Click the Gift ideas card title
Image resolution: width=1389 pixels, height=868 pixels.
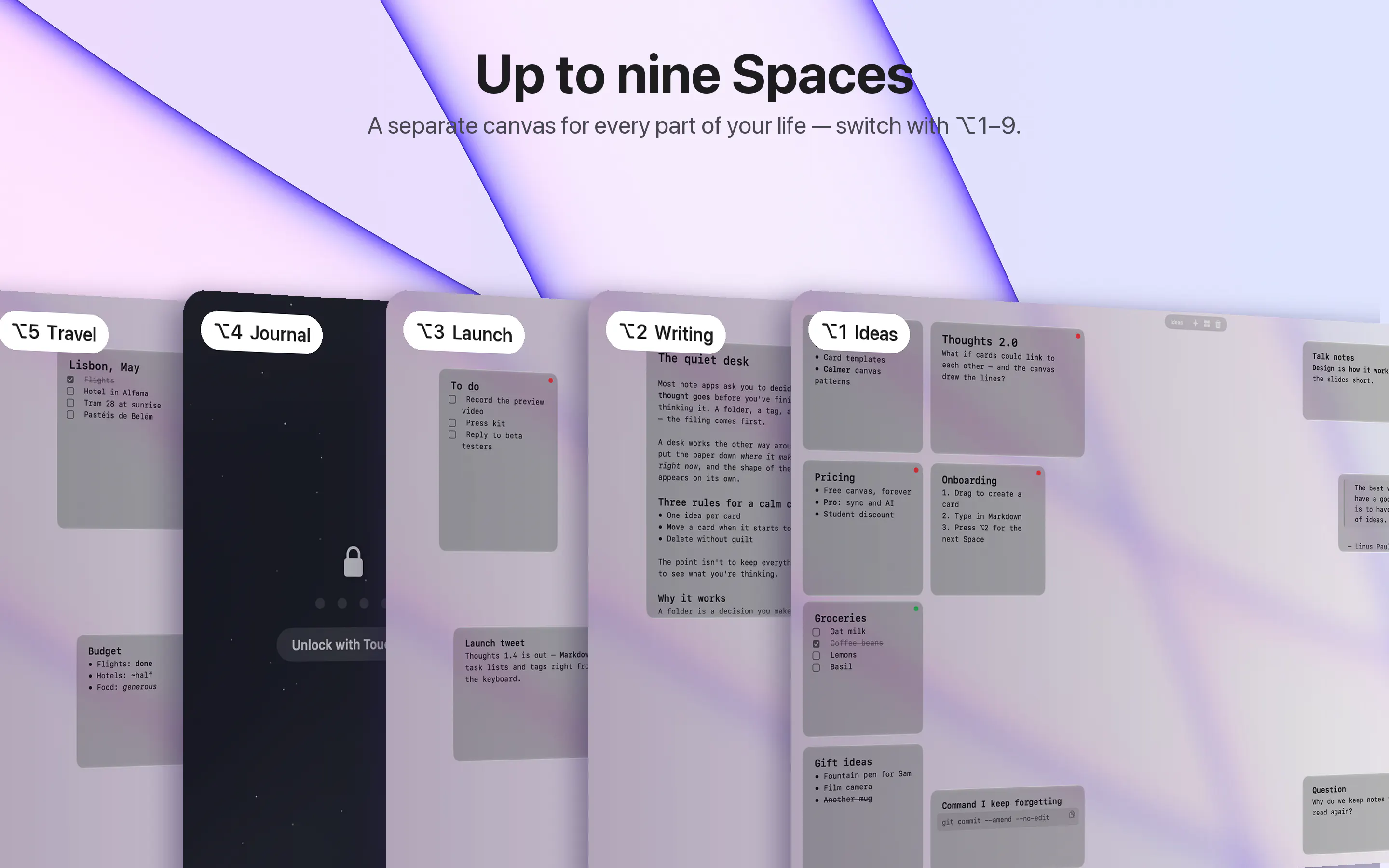pos(843,762)
